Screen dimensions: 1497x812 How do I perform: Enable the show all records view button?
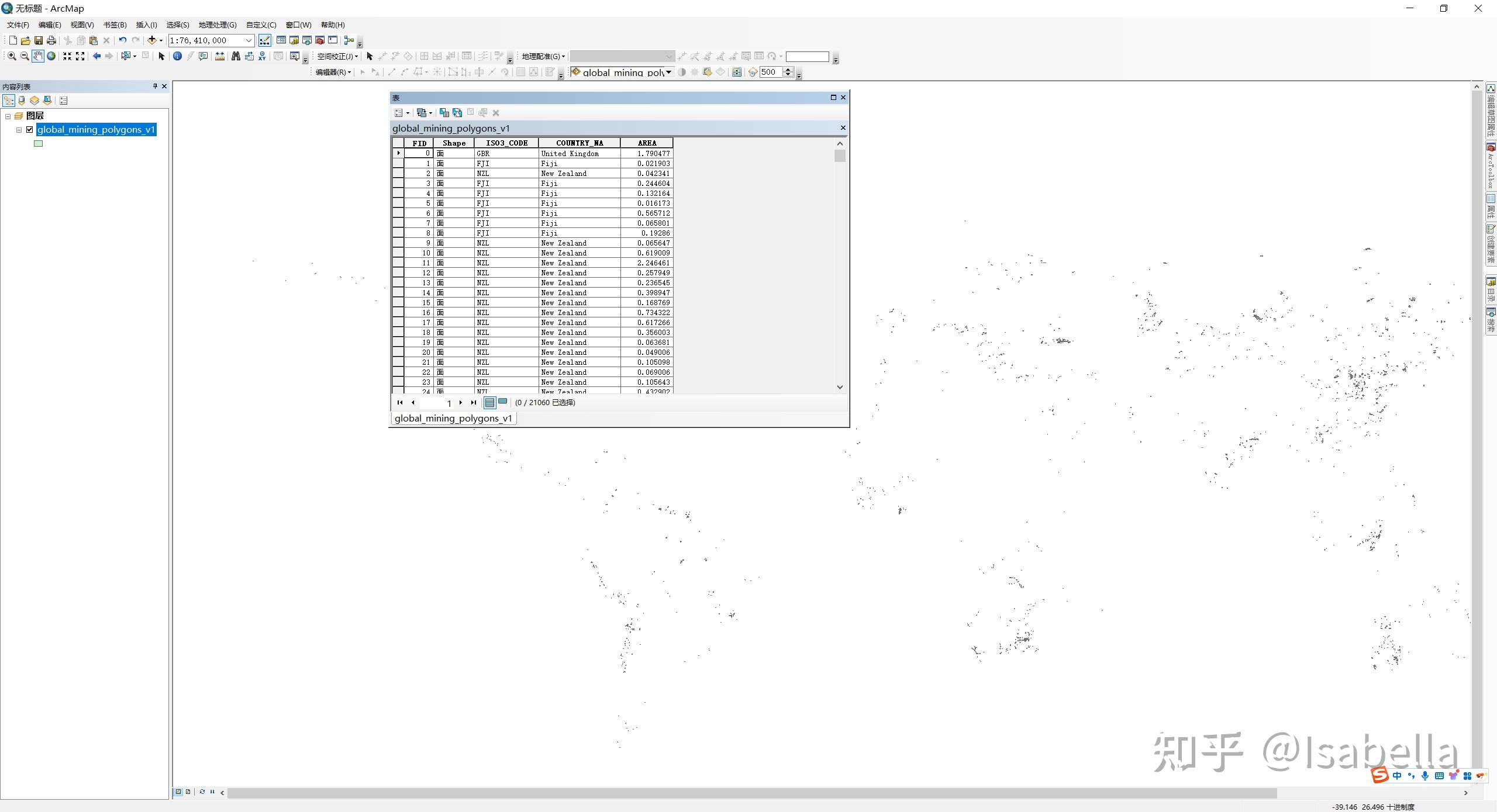(490, 402)
